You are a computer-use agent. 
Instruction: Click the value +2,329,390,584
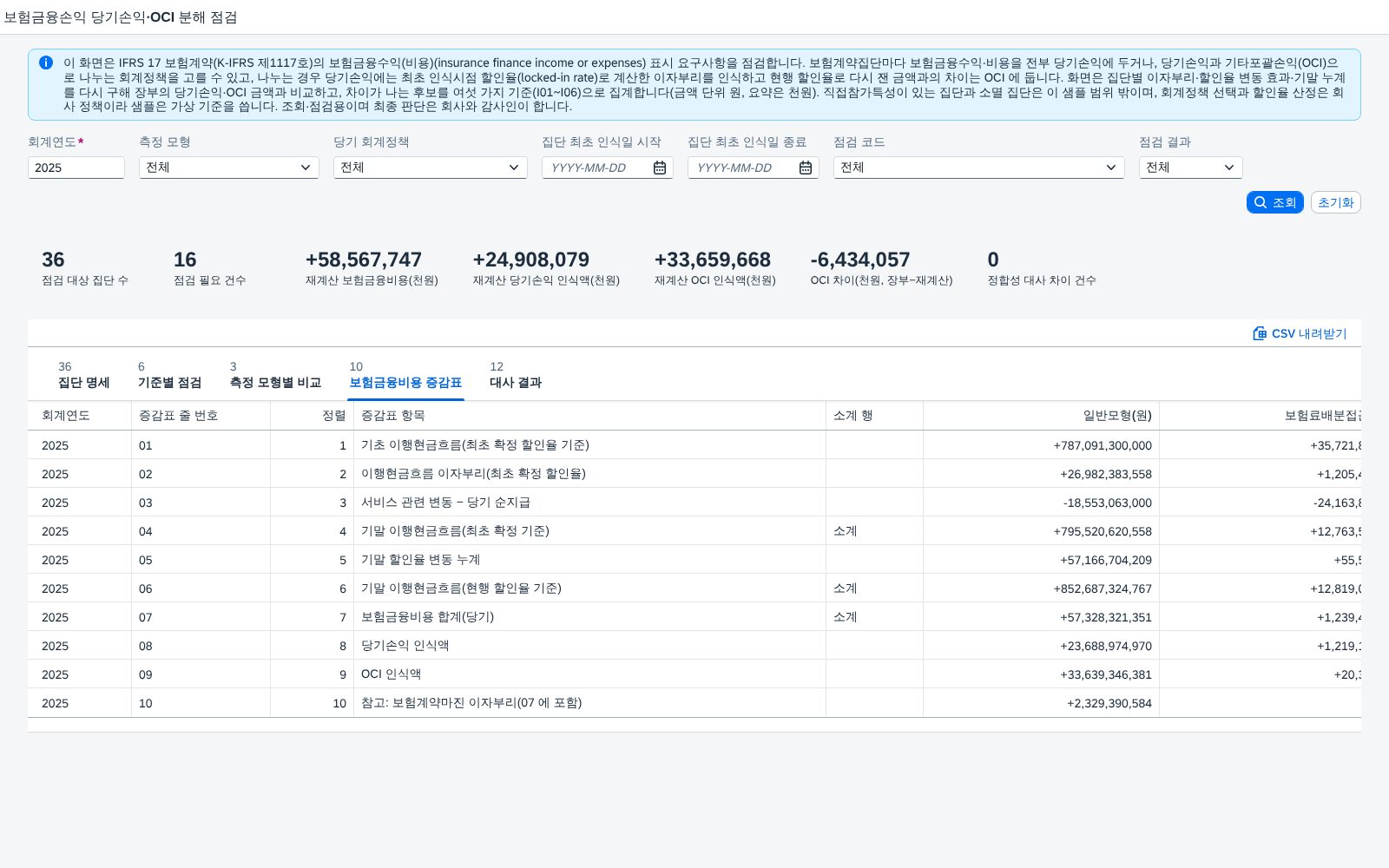tap(1109, 703)
